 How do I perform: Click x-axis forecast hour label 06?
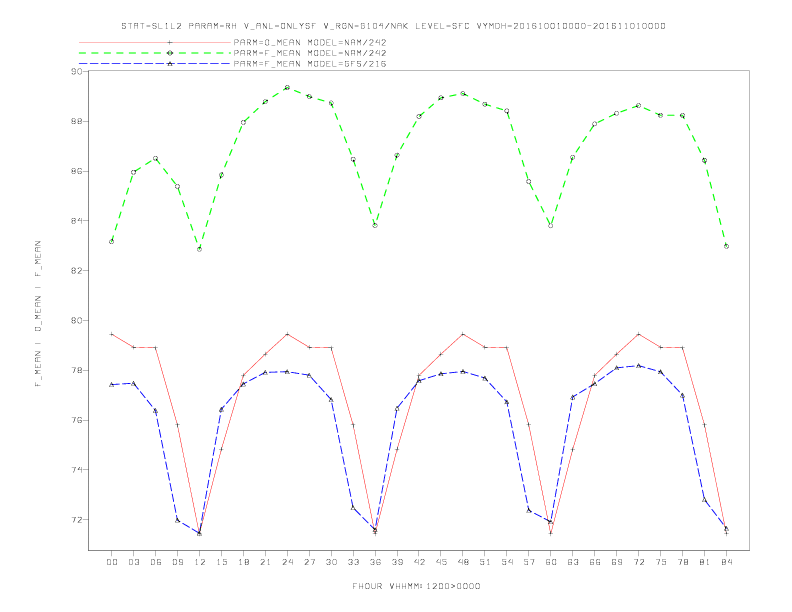(x=156, y=562)
